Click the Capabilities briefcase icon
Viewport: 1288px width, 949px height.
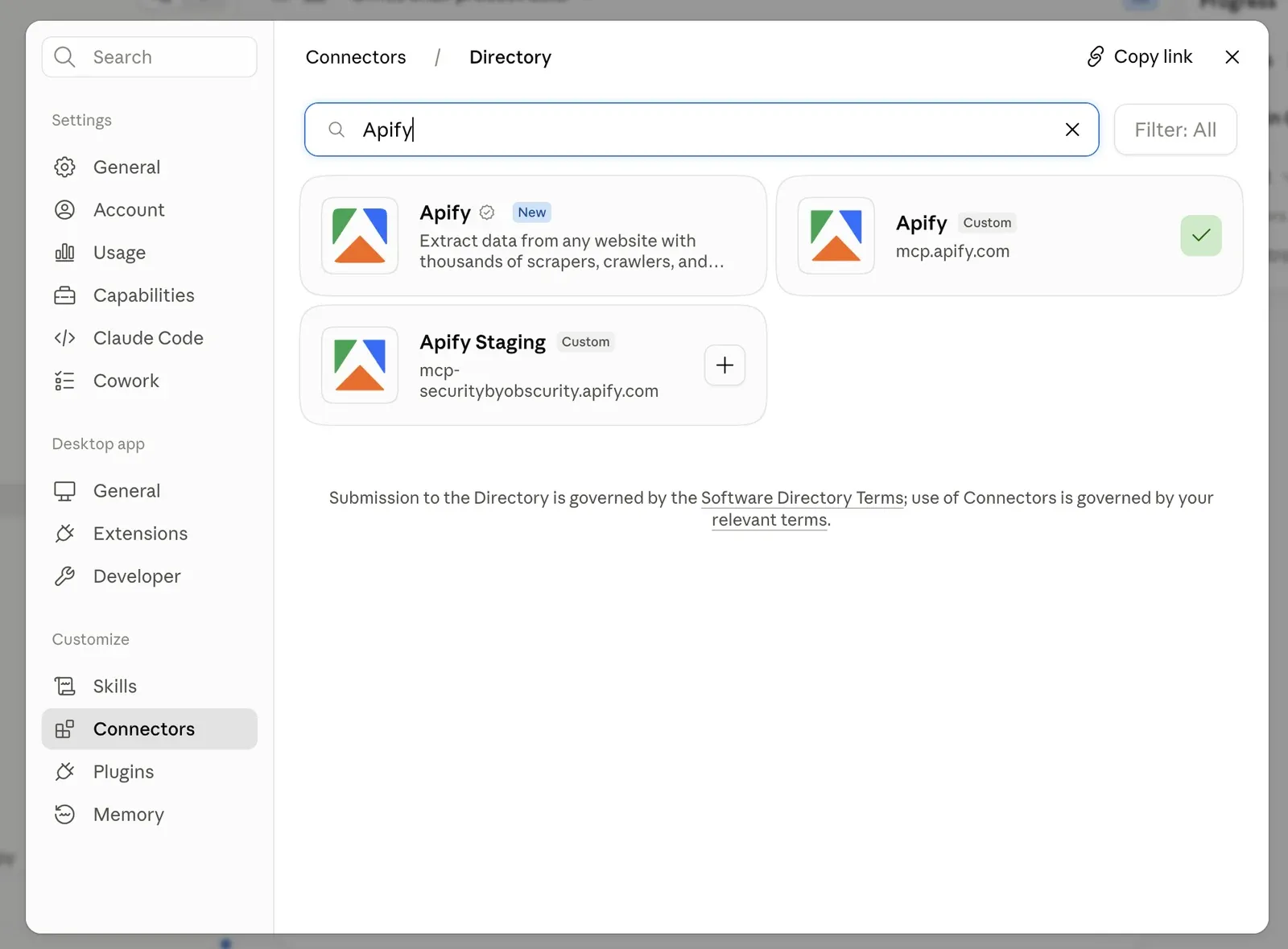[64, 295]
